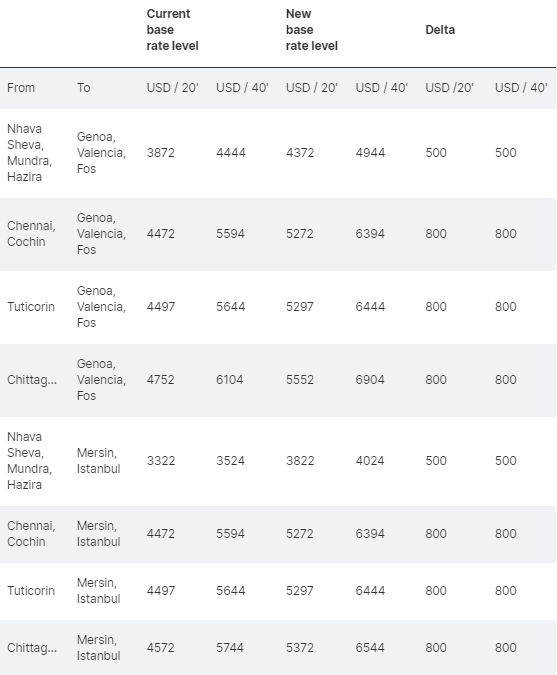Click the 4944 new rate value
Screen dimensions: 557x675
pyautogui.click(x=370, y=153)
